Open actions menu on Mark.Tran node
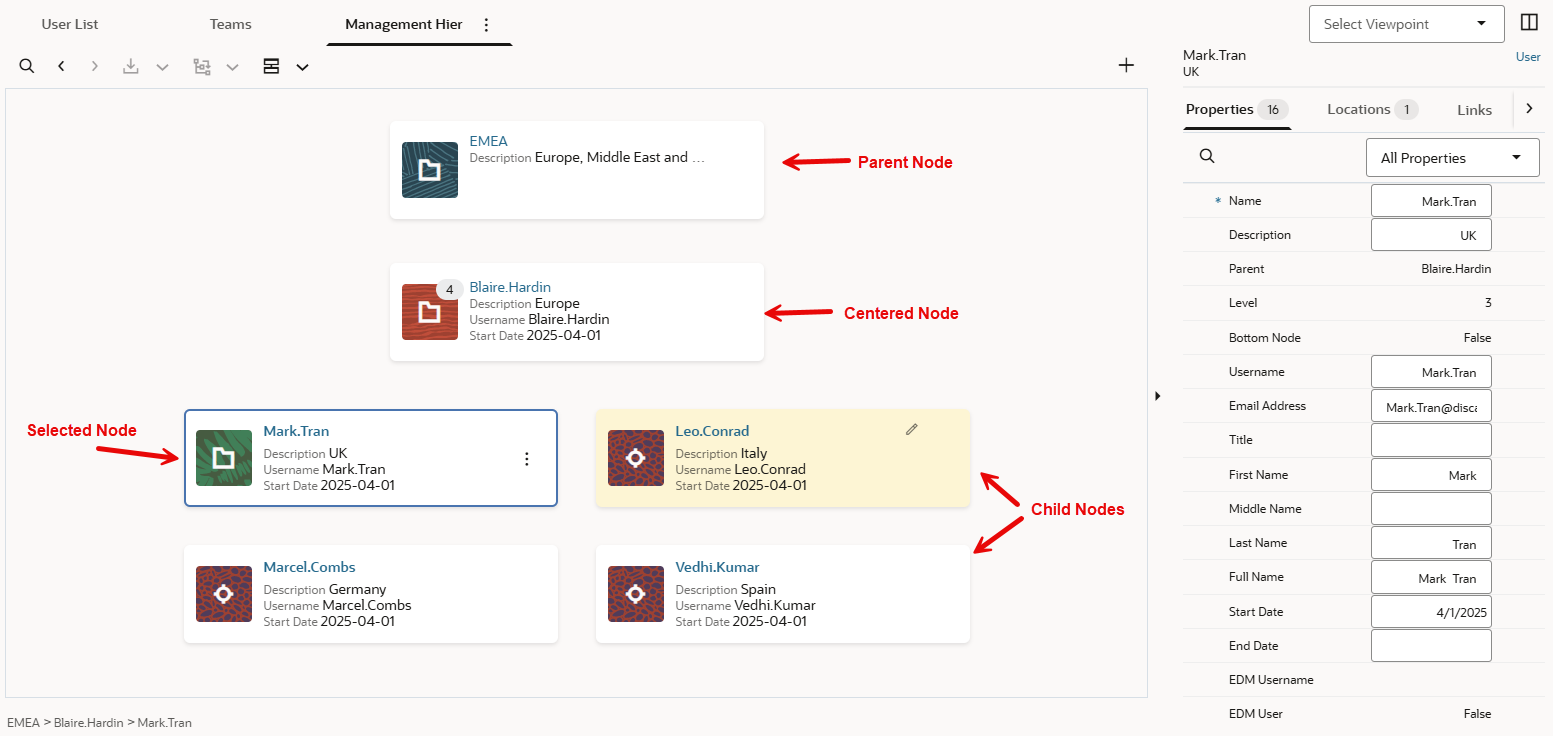 (x=527, y=459)
